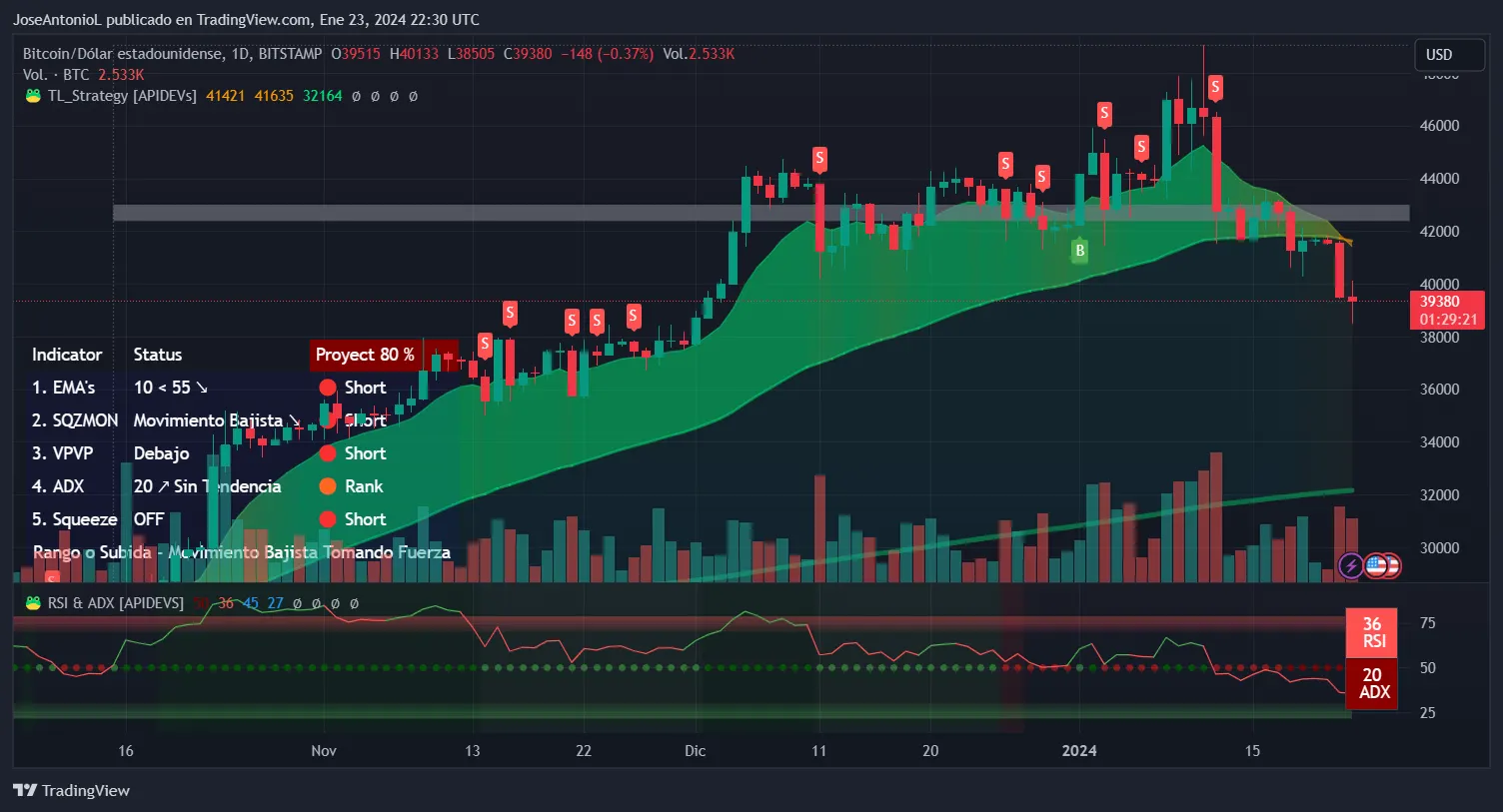Click the Proyect 80 % label

(365, 355)
